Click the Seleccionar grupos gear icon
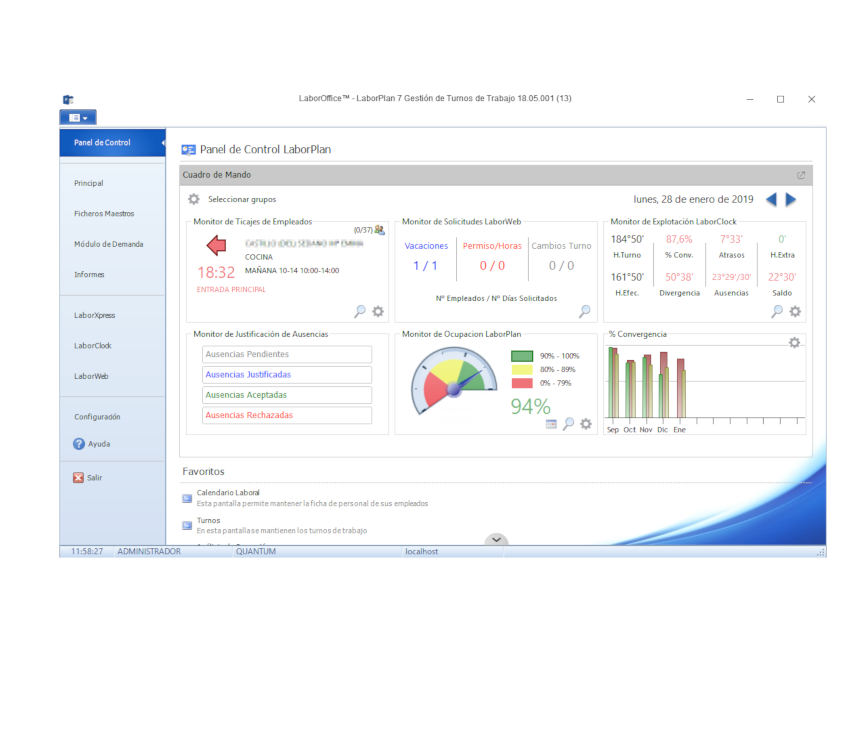862x756 pixels. 194,199
